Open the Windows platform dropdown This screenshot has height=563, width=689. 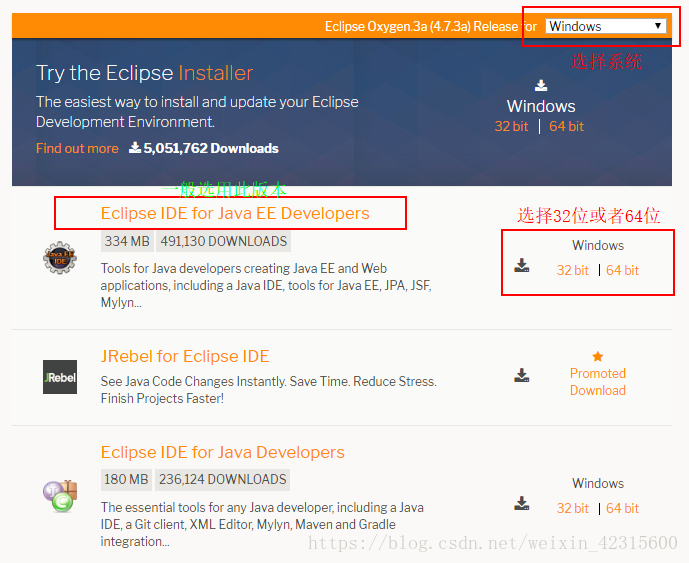(x=606, y=26)
